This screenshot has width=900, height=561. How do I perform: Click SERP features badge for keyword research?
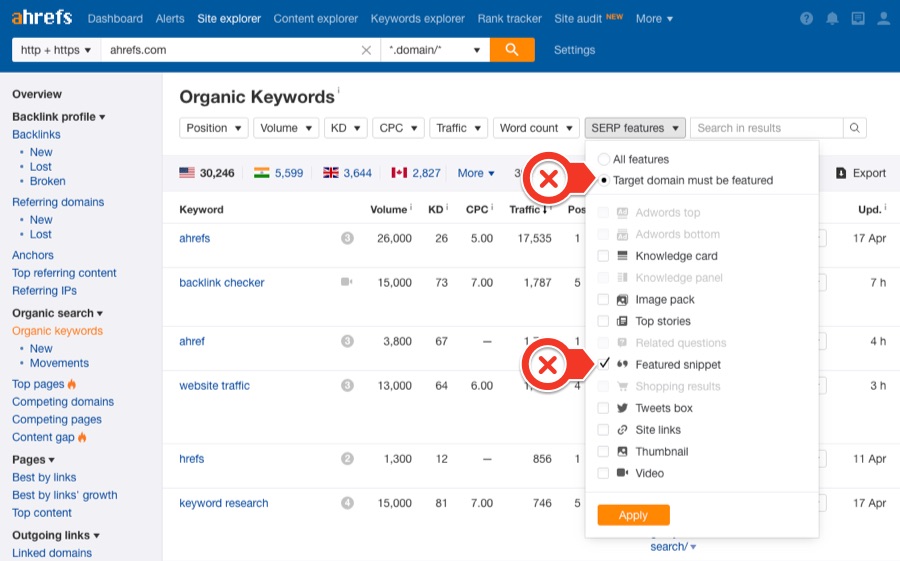tap(347, 503)
